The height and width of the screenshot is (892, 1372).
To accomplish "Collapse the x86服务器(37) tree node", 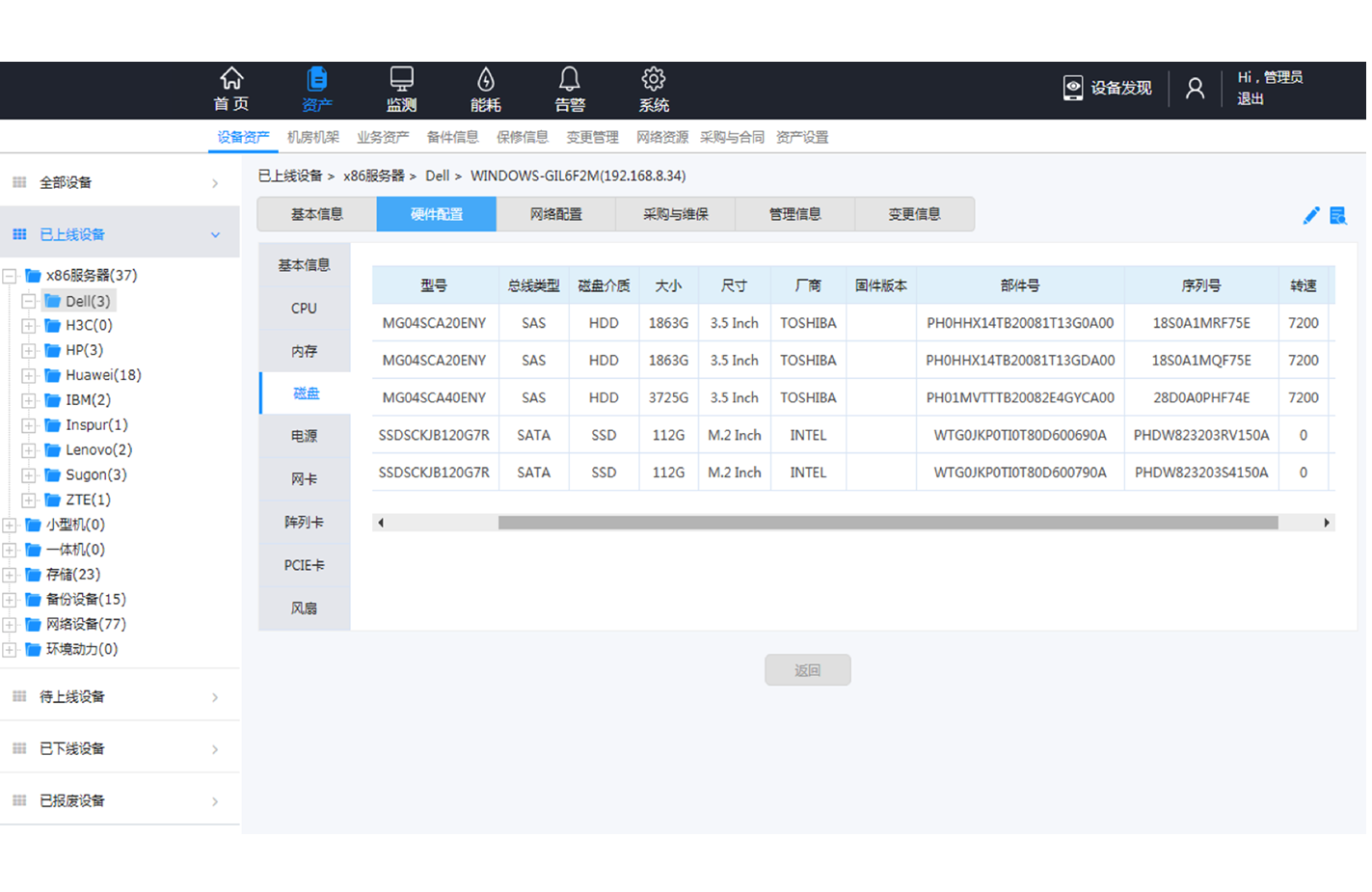I will (10, 276).
